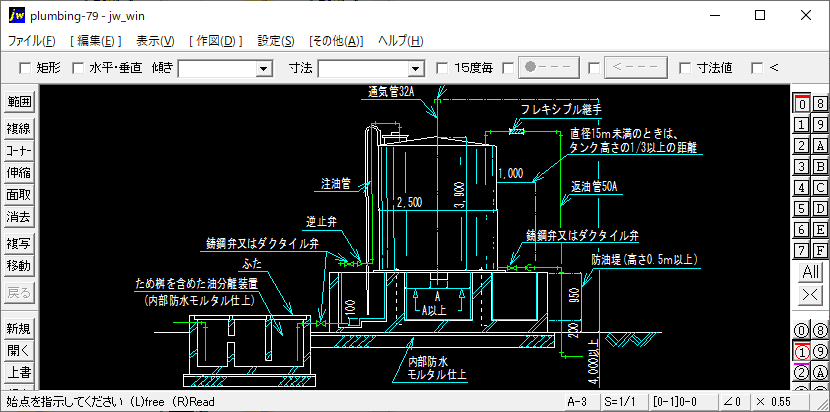Screen dimensions: 830x412
Task: Pick the 面取 (chamfer) tool
Action: (19, 194)
